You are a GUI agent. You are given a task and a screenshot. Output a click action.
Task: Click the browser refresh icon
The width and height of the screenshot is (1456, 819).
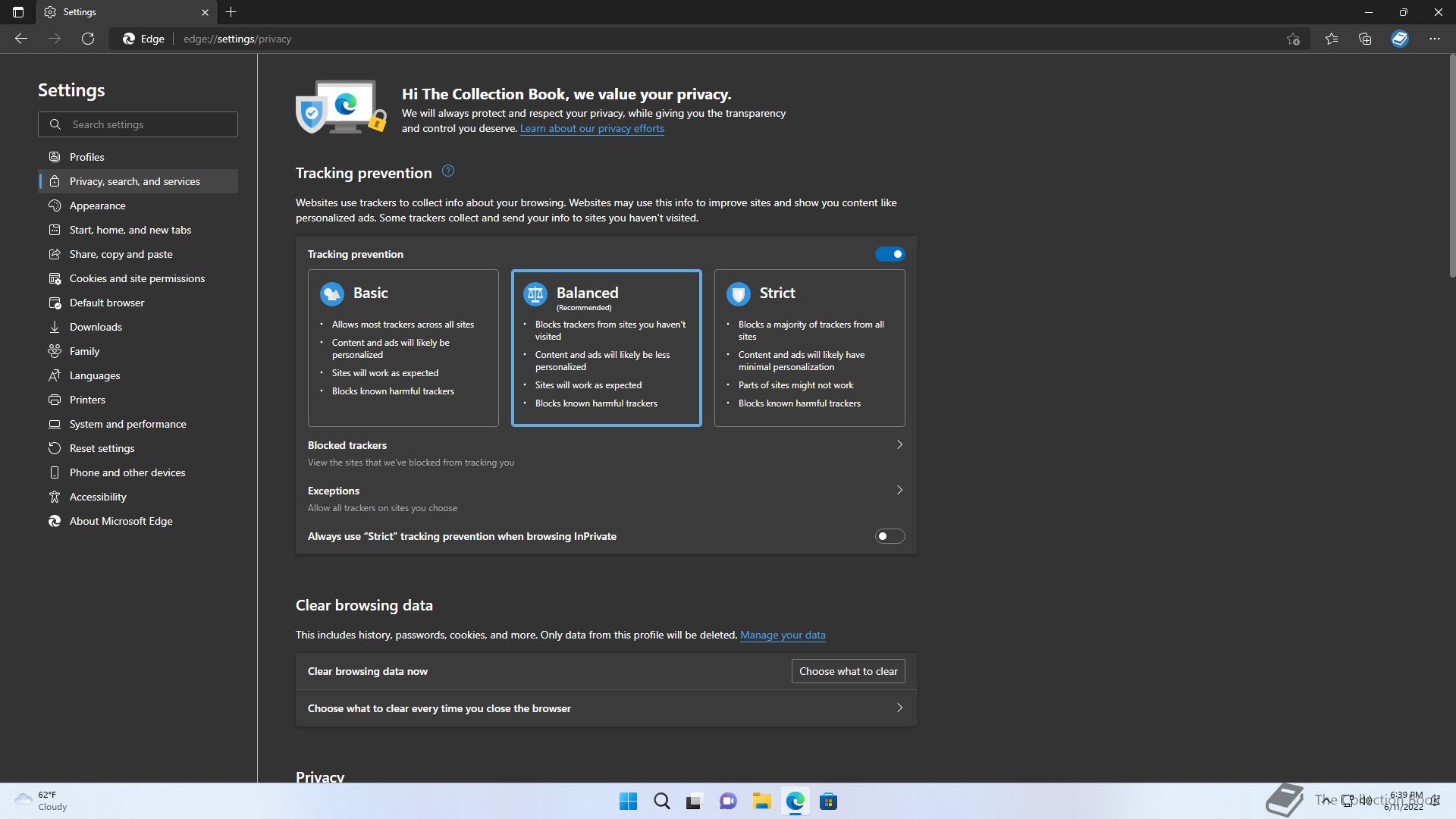tap(88, 39)
